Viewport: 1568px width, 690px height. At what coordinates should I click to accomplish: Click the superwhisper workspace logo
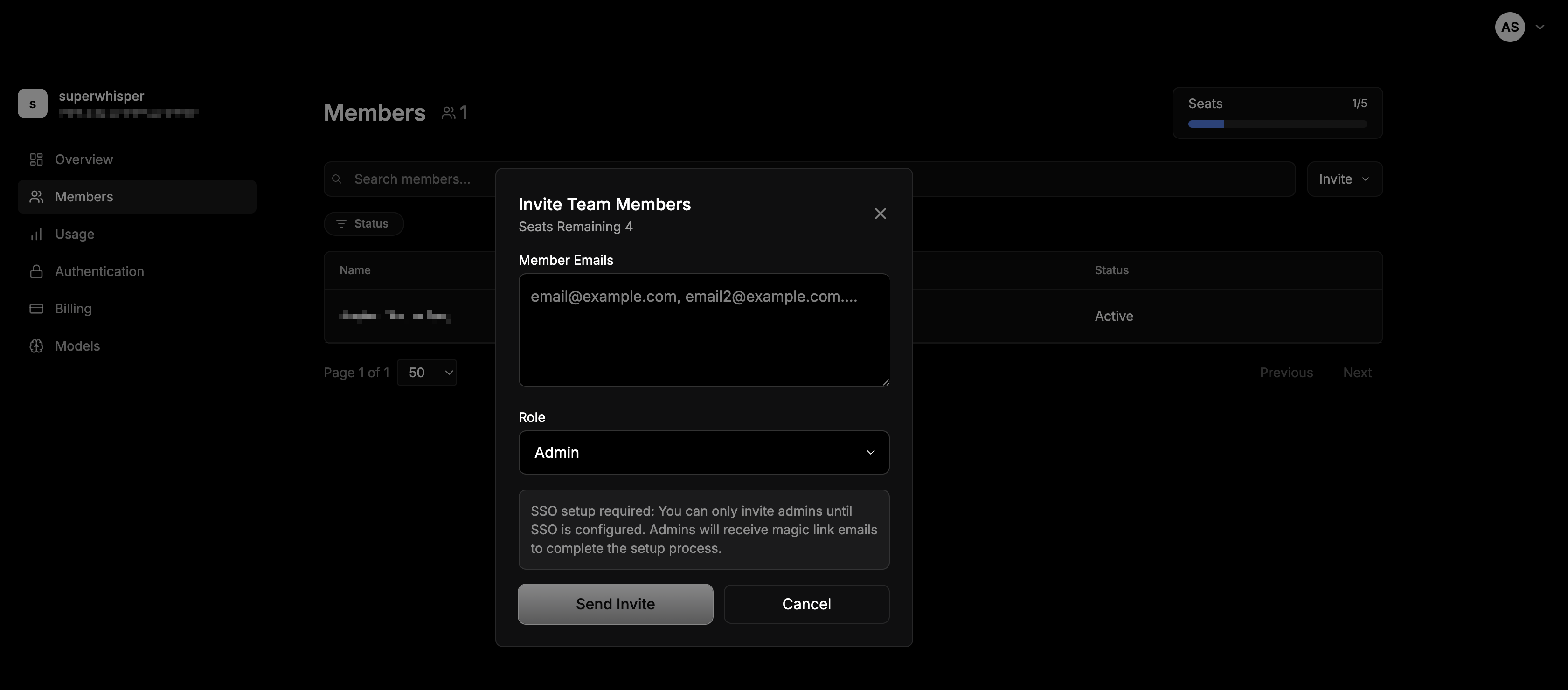(32, 103)
